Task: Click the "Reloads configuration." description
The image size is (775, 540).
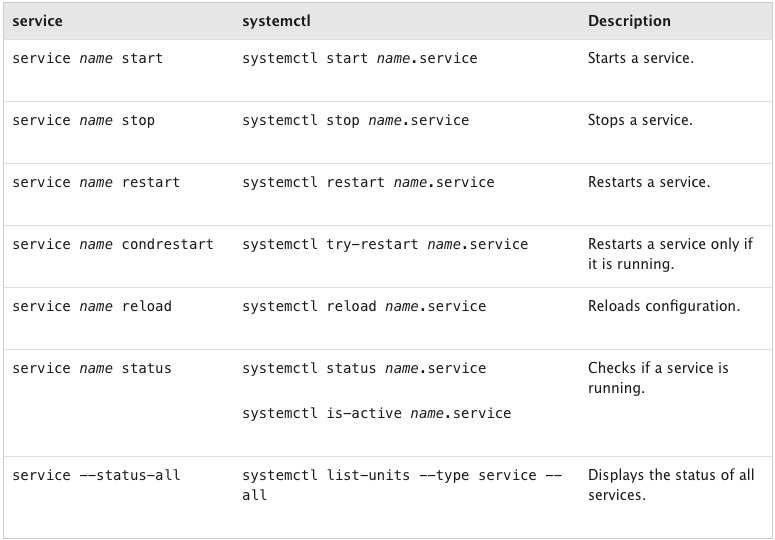Action: tap(664, 306)
